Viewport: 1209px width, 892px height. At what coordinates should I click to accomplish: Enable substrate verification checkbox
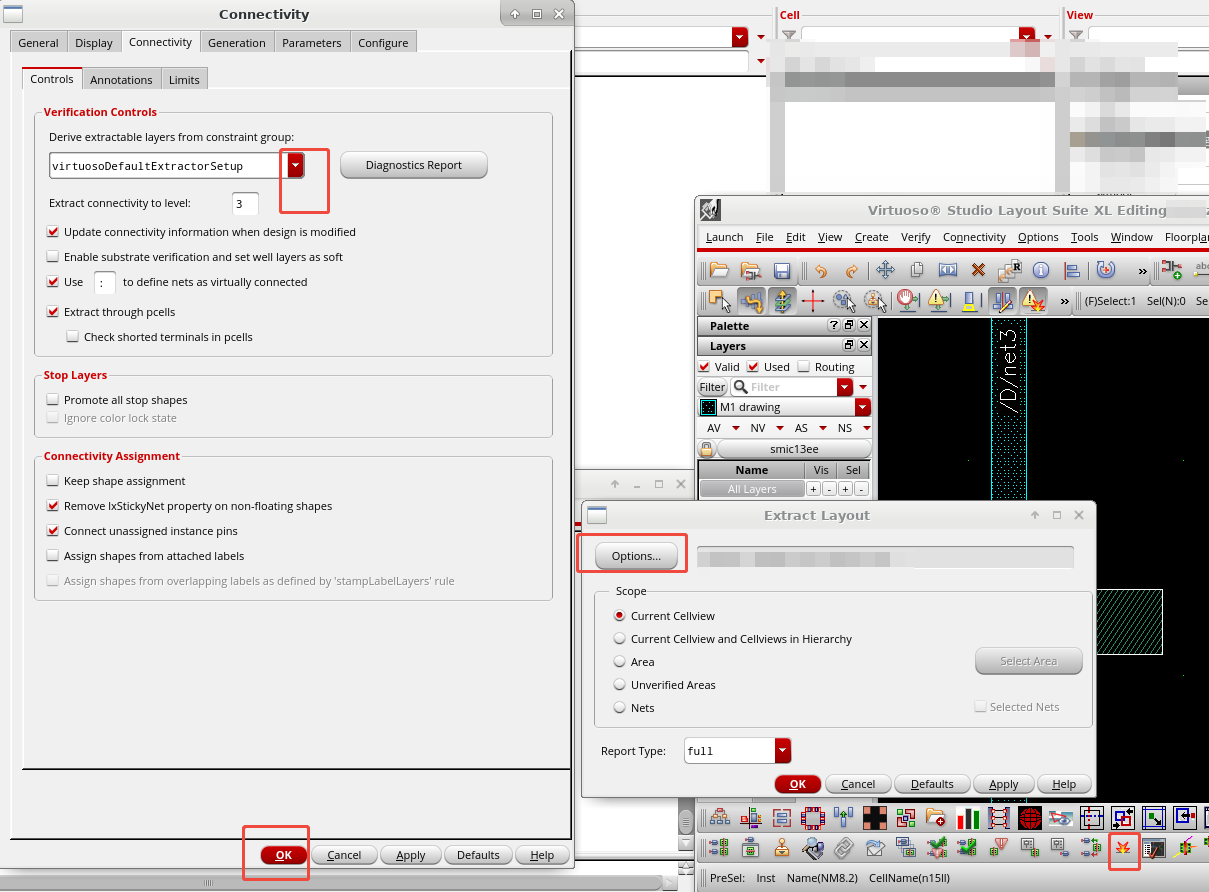[54, 257]
